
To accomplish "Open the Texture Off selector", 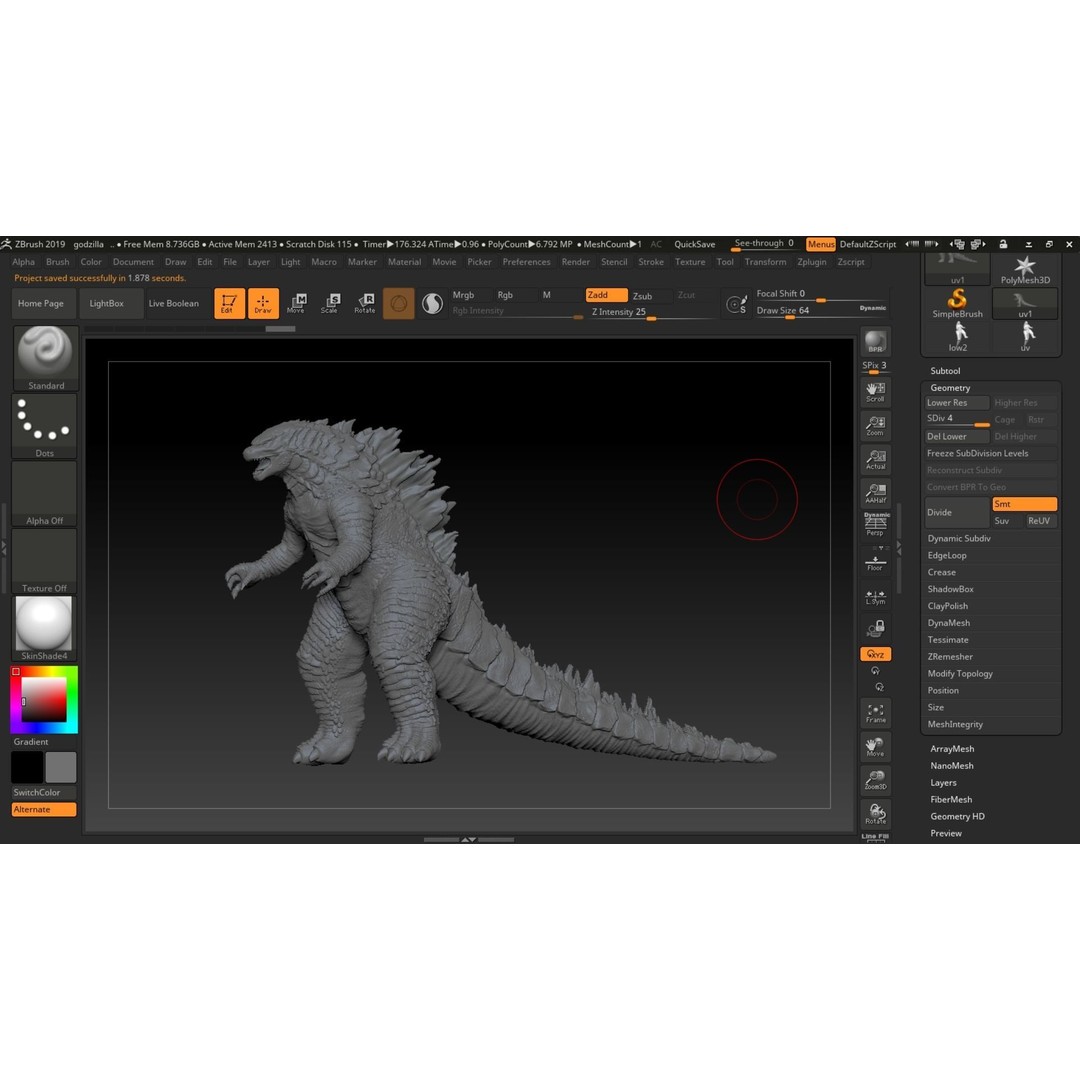I will click(x=45, y=561).
